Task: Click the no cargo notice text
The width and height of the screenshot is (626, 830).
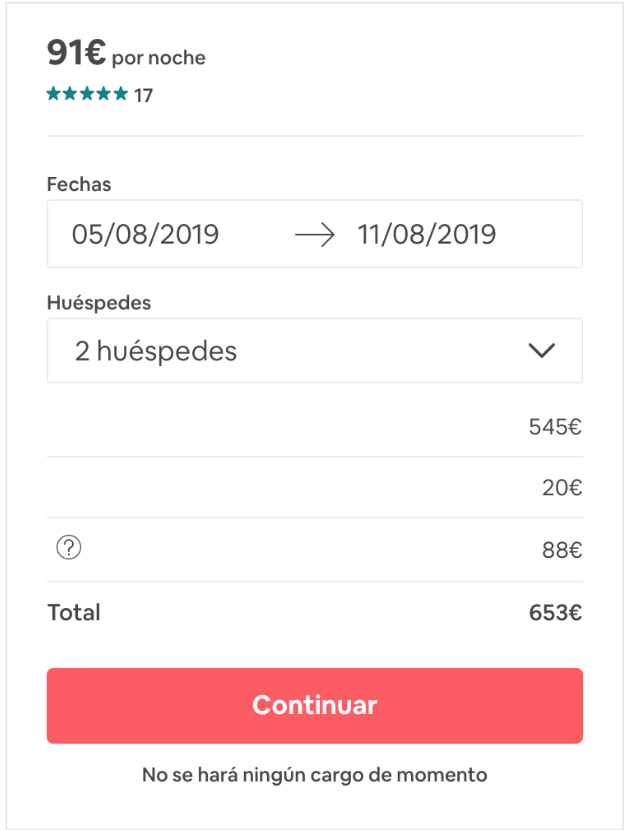Action: coord(314,774)
